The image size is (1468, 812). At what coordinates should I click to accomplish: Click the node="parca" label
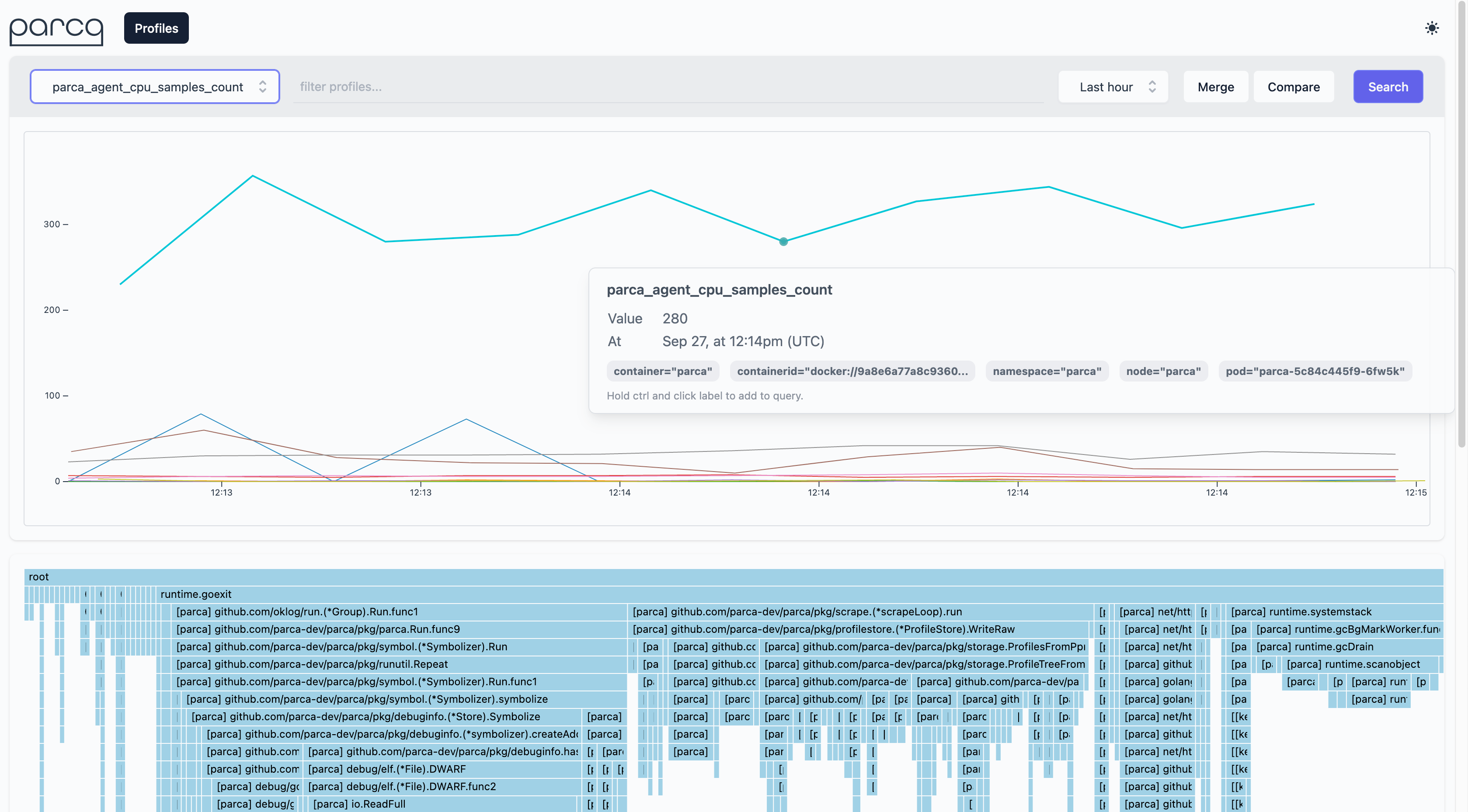[1163, 371]
